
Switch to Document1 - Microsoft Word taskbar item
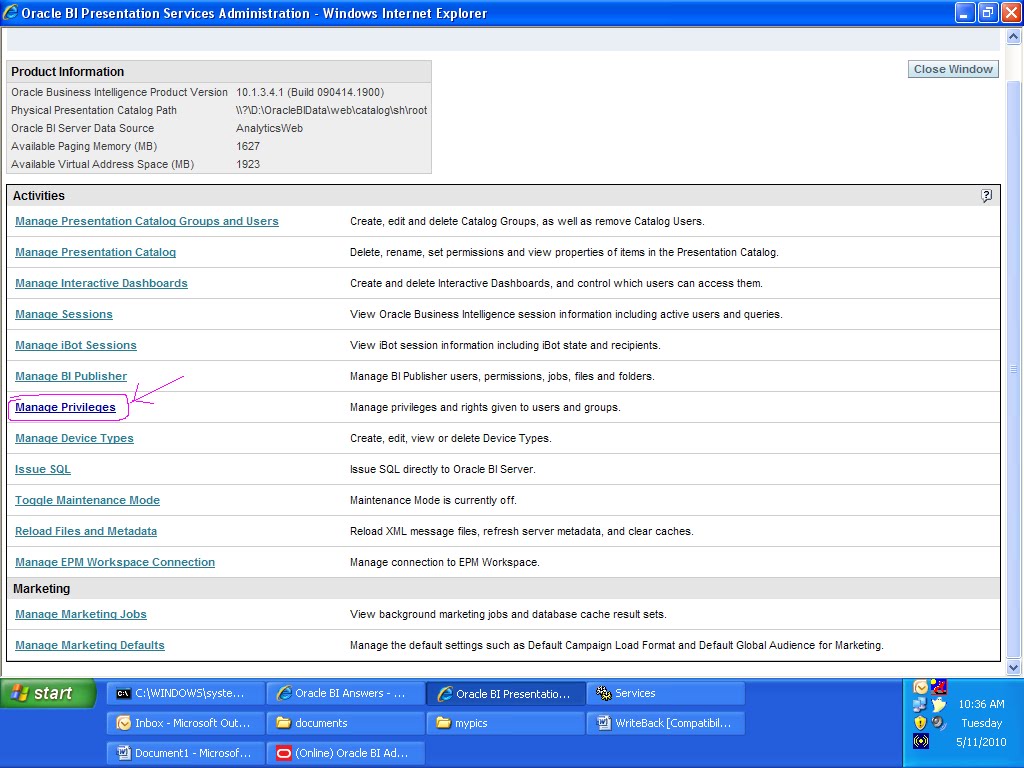pos(186,753)
